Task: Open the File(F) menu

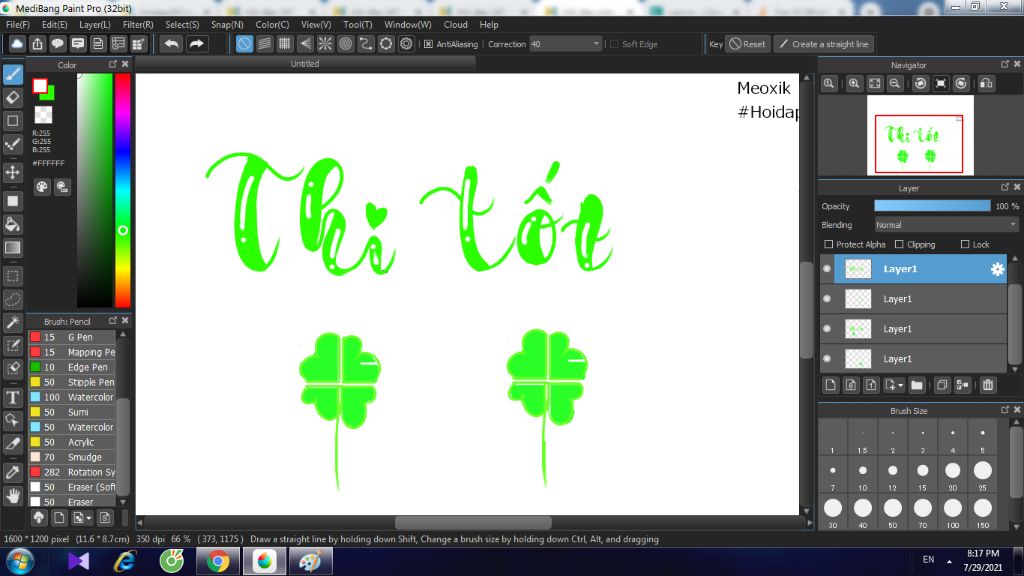Action: point(18,25)
